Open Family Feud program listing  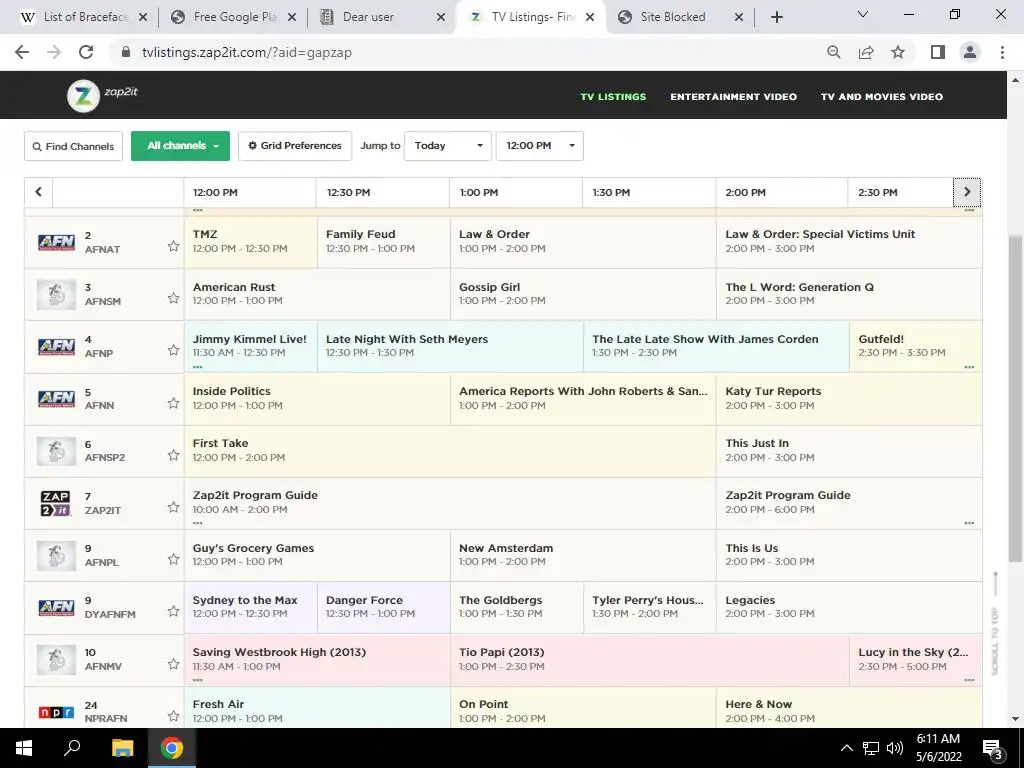coord(383,242)
